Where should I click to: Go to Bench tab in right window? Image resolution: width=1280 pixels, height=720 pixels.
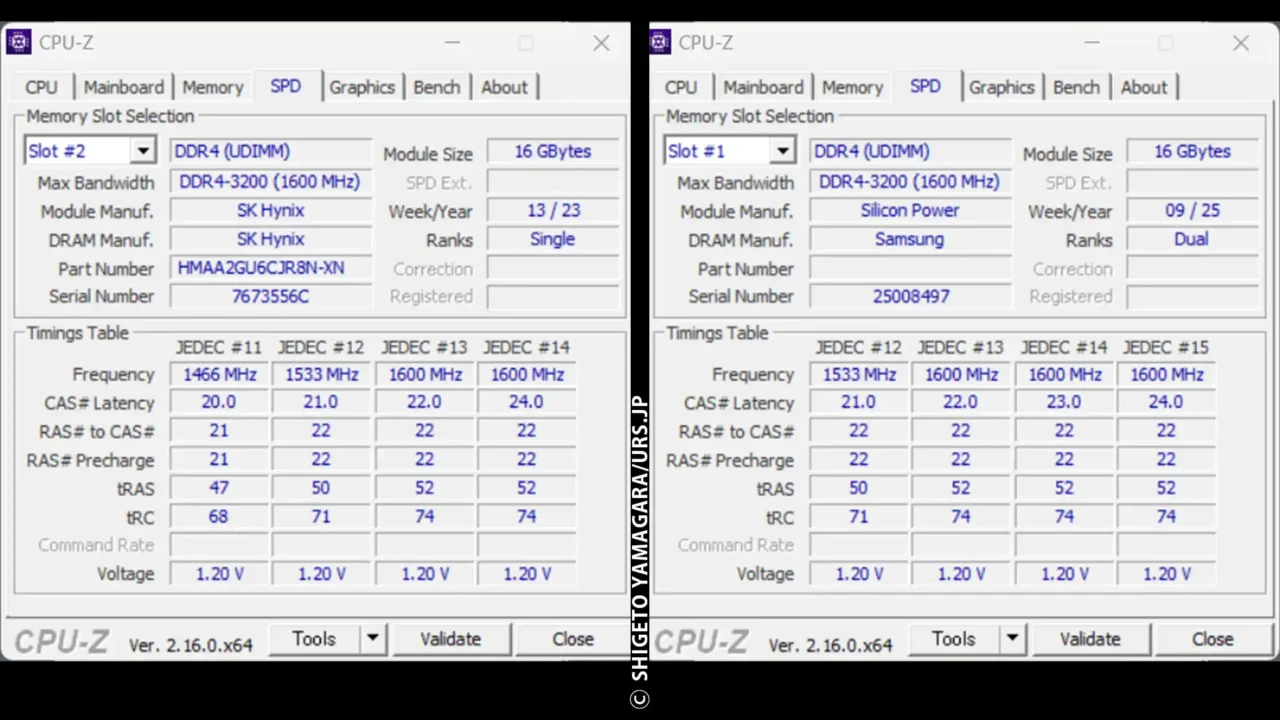point(1076,87)
